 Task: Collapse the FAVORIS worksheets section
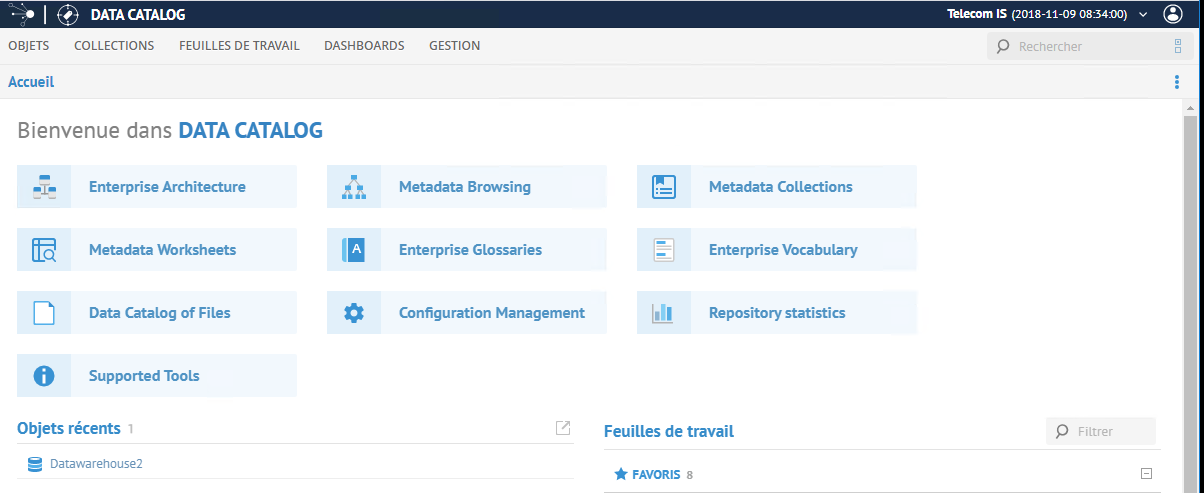tap(1147, 474)
